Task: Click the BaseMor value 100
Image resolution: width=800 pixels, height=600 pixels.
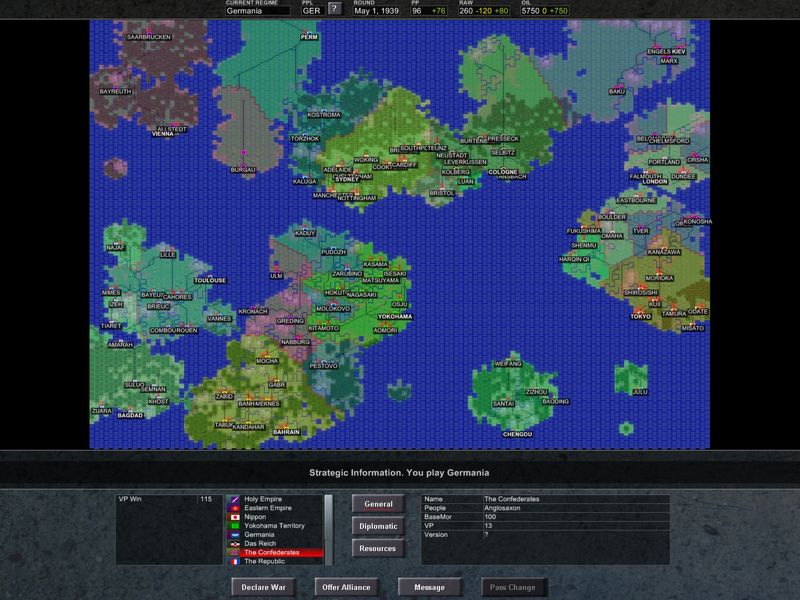Action: click(490, 517)
